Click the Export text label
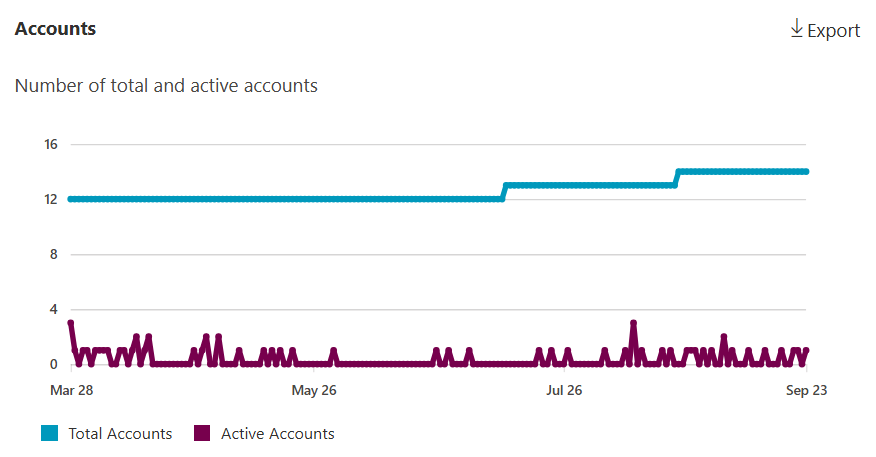 coord(833,31)
